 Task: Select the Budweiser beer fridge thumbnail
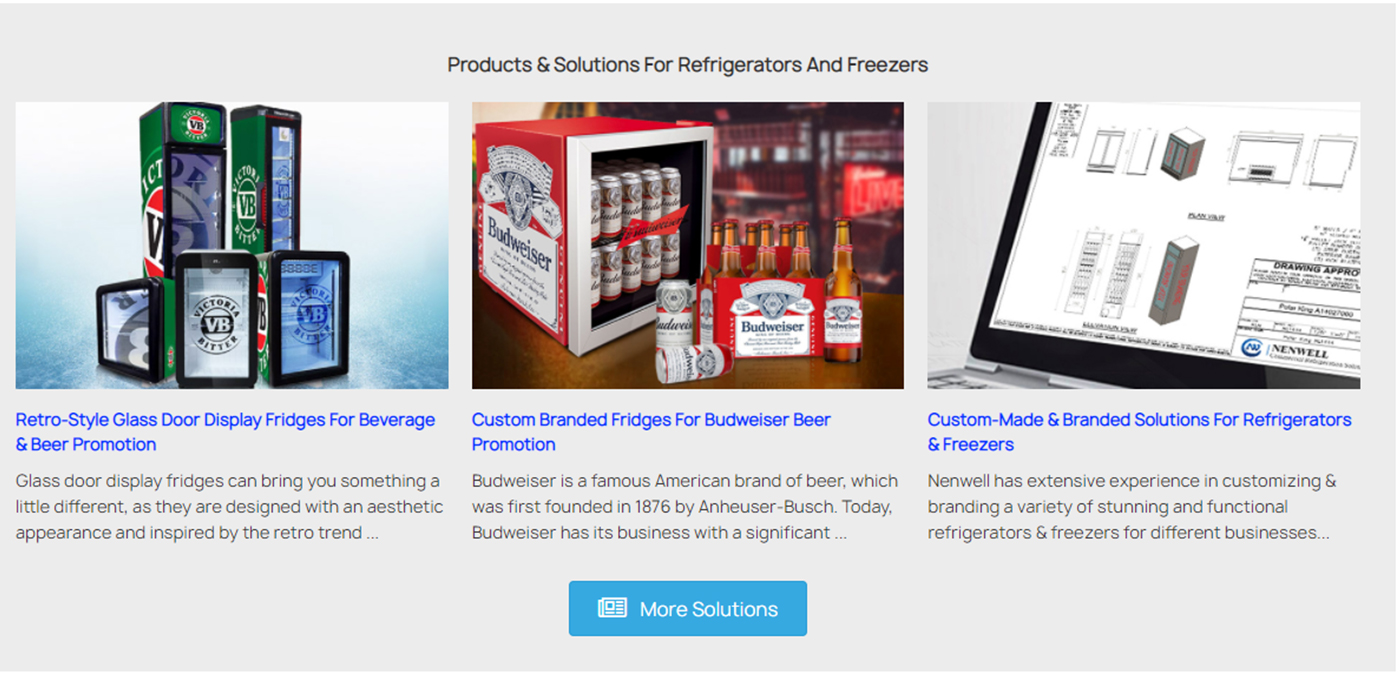pos(688,245)
